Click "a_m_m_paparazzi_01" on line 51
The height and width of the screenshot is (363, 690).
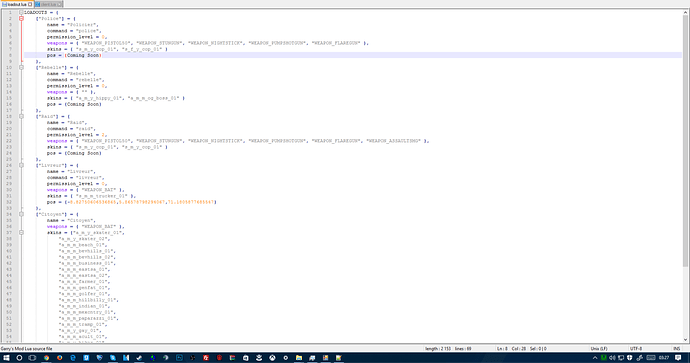88,318
